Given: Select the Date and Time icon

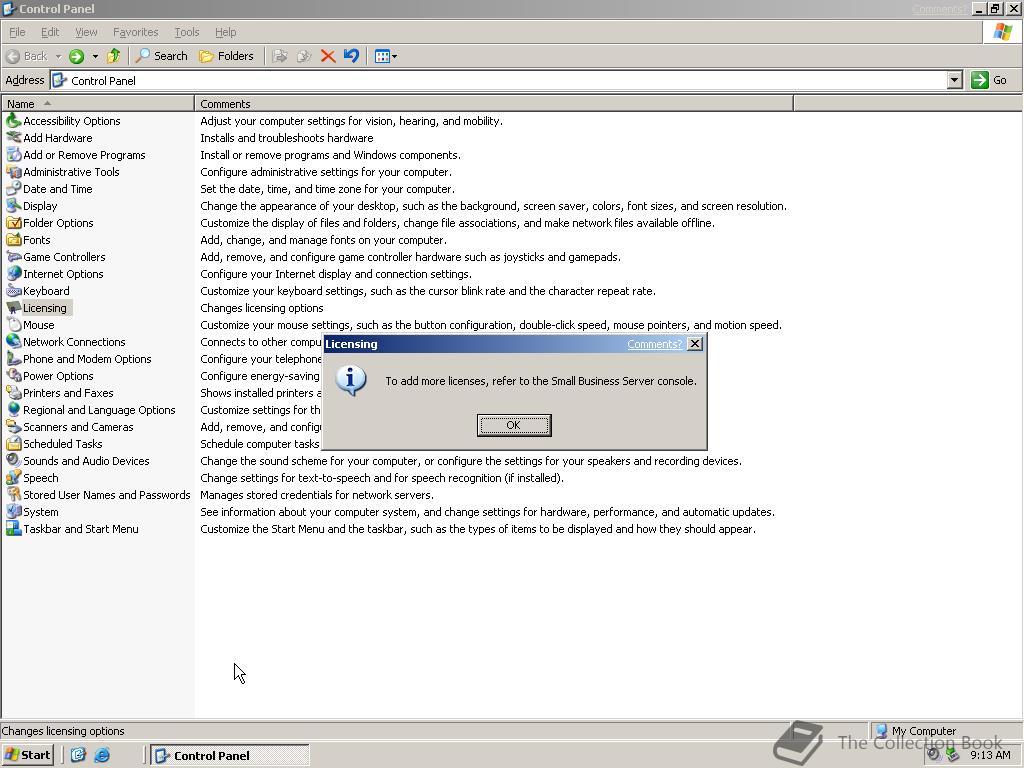Looking at the screenshot, I should click(x=13, y=189).
